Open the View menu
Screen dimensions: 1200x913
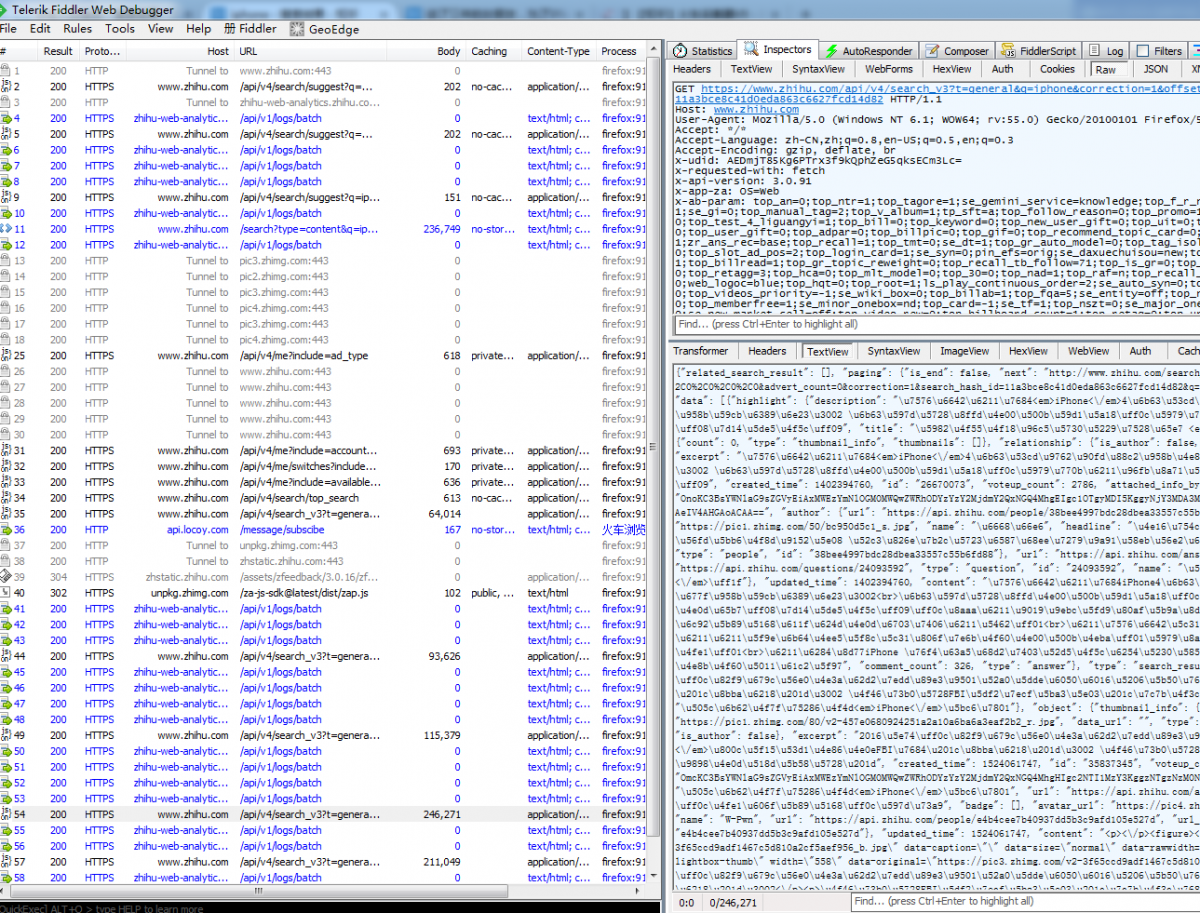(x=161, y=29)
